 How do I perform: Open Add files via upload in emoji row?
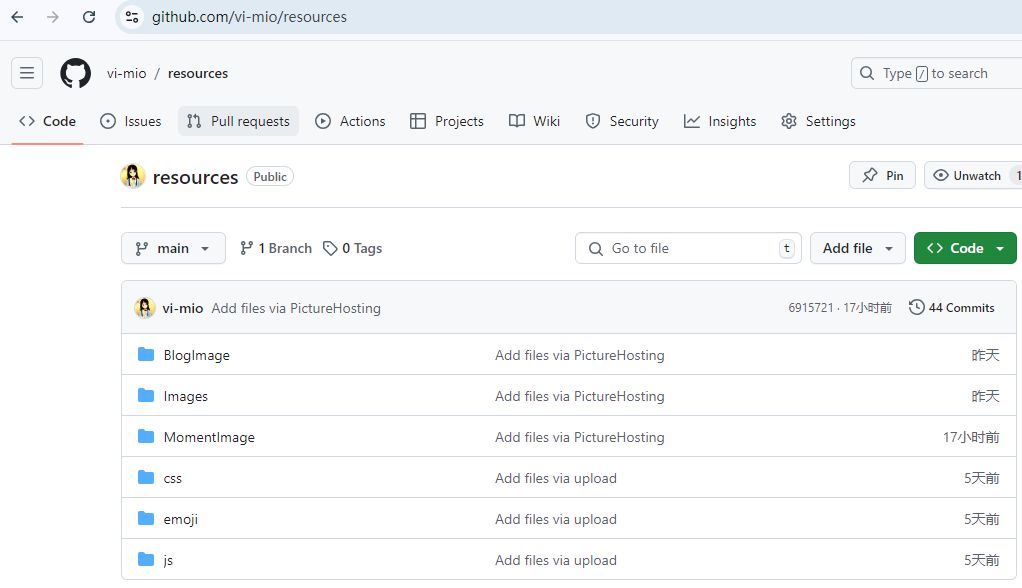tap(555, 520)
